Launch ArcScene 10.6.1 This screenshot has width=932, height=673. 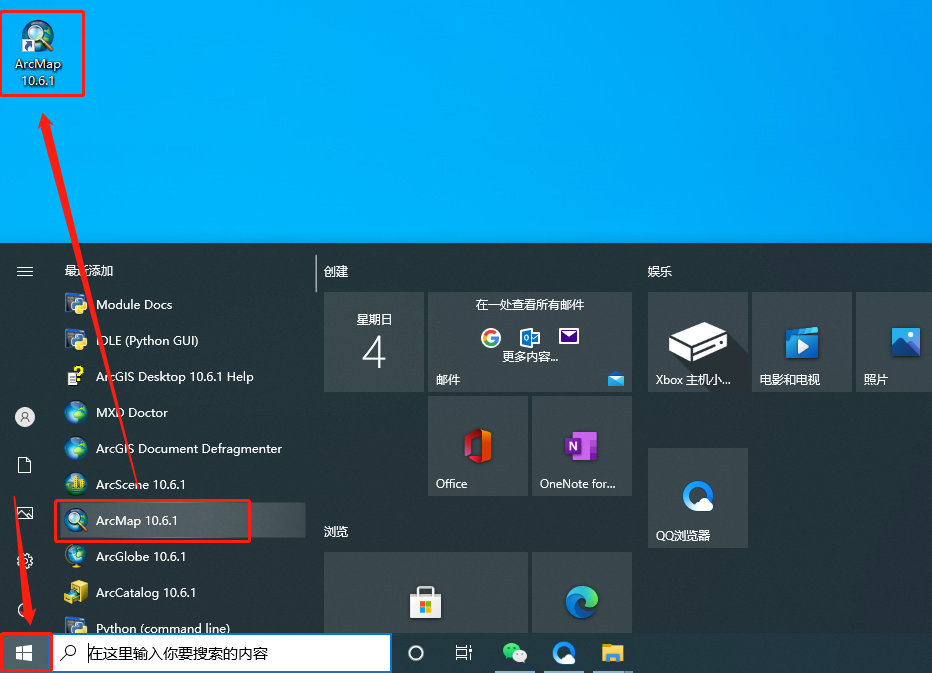click(181, 485)
